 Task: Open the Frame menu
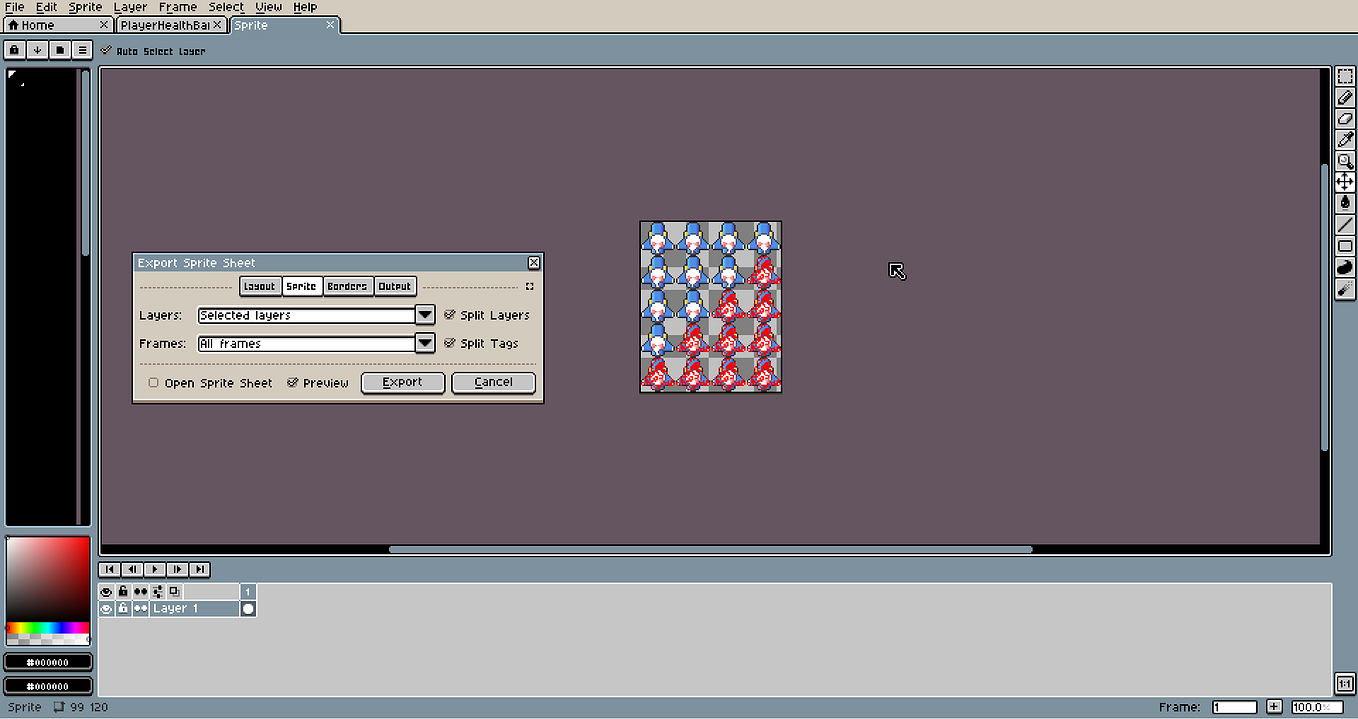point(177,7)
